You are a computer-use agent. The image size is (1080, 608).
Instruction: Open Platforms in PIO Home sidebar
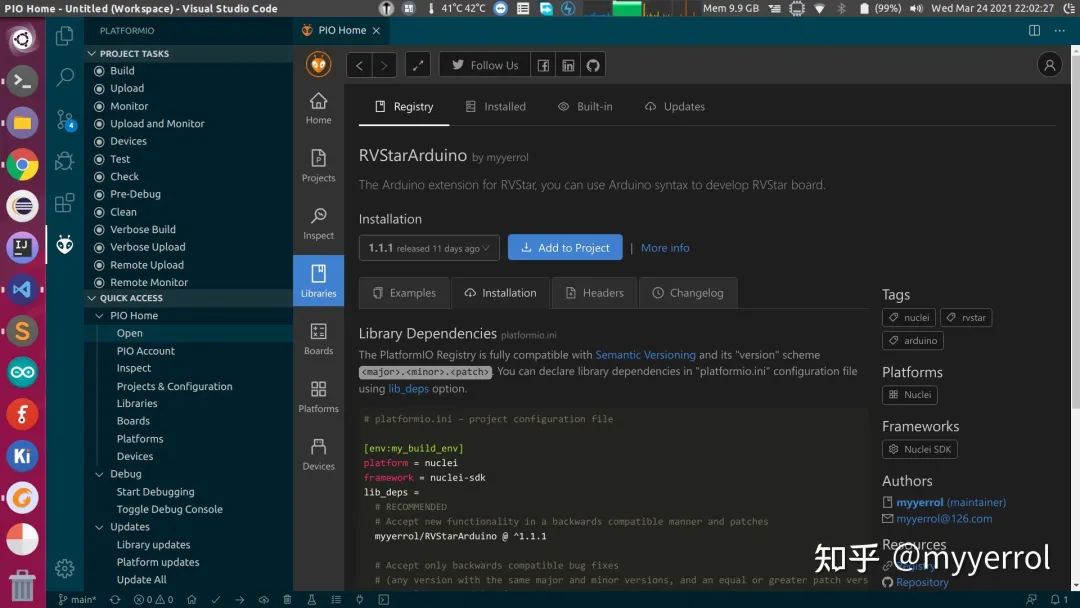click(x=318, y=396)
